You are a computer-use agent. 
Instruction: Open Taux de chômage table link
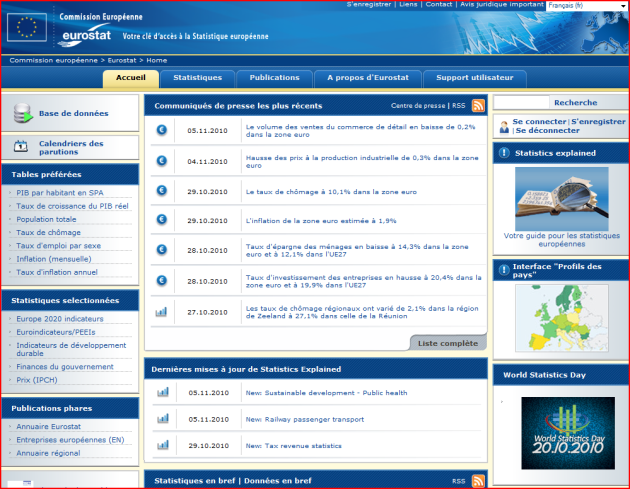48,233
